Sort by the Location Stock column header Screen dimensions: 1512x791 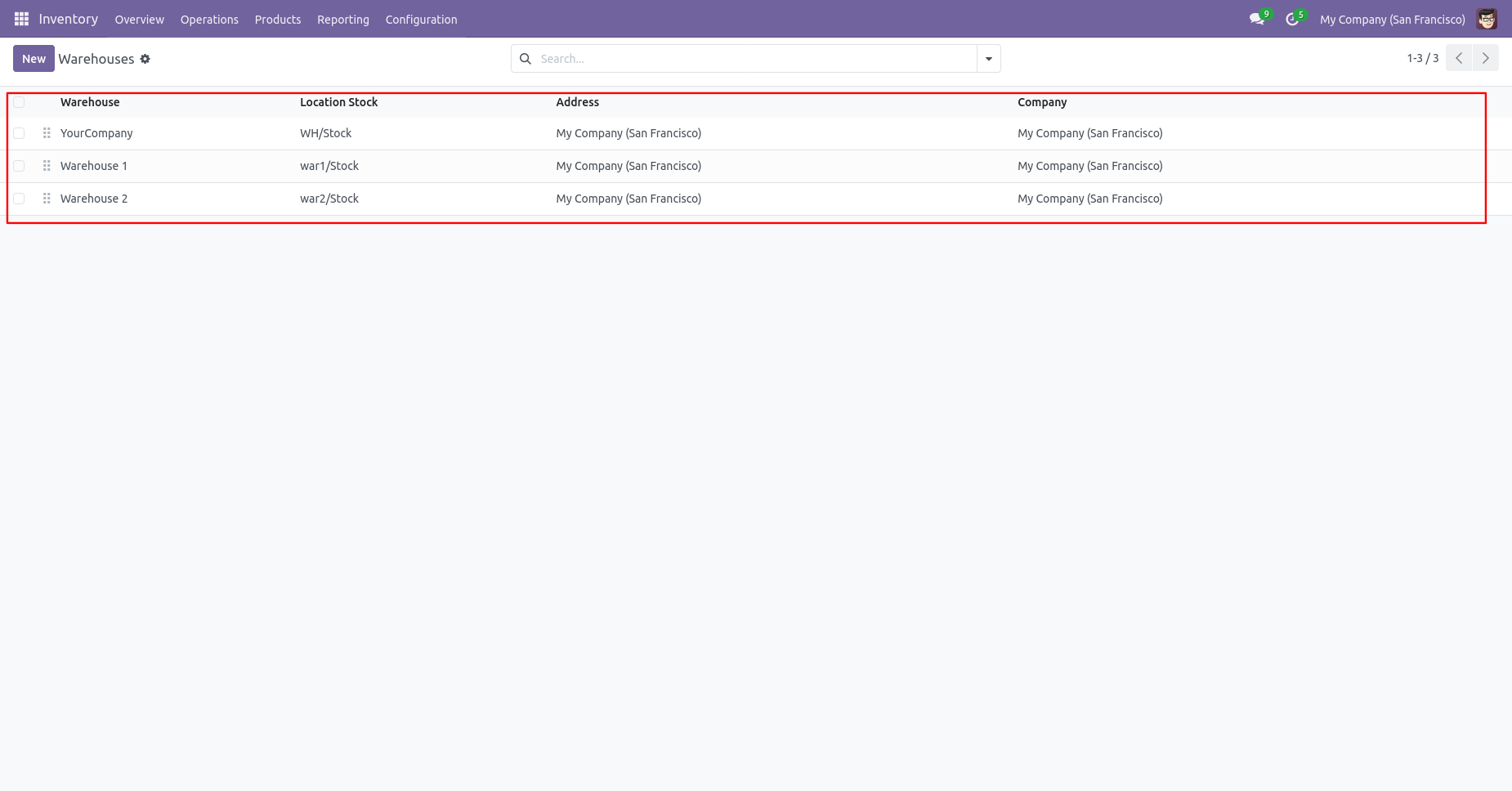[339, 102]
